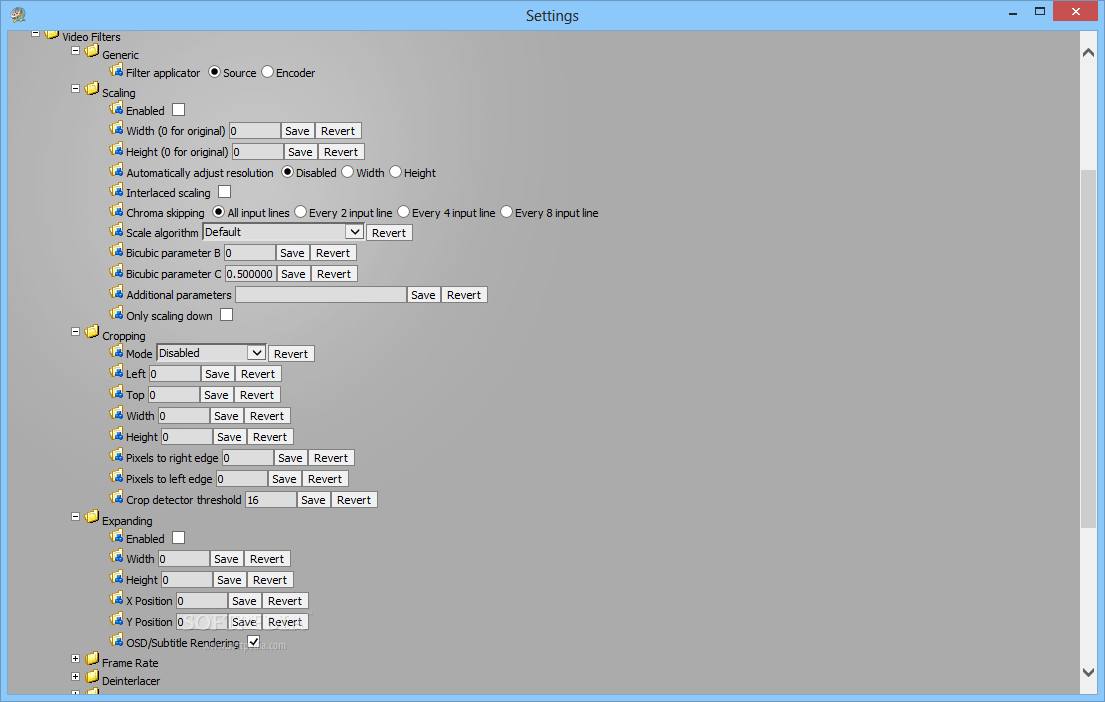Click icon beside cropping Mode
The height and width of the screenshot is (702, 1105).
pyautogui.click(x=116, y=351)
